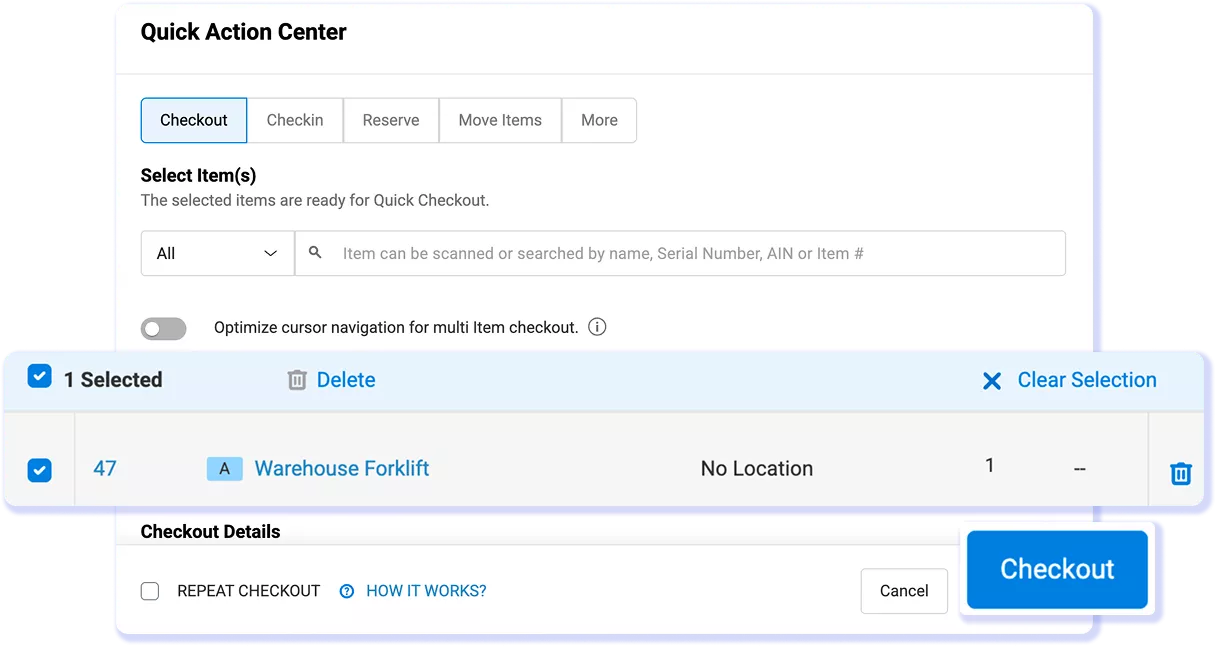Uncheck the Warehouse Forklift row checkbox
Viewport: 1216px width, 646px height.
tap(39, 469)
